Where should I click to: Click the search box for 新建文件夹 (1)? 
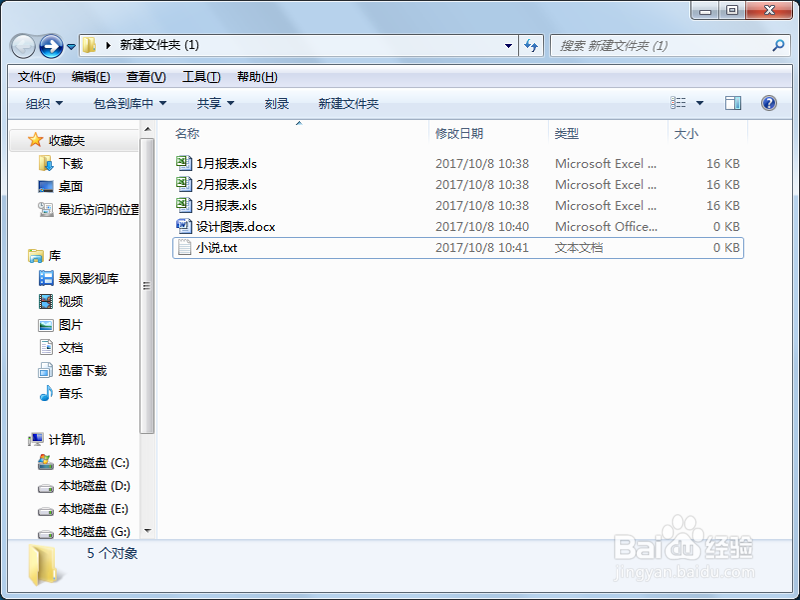[670, 45]
